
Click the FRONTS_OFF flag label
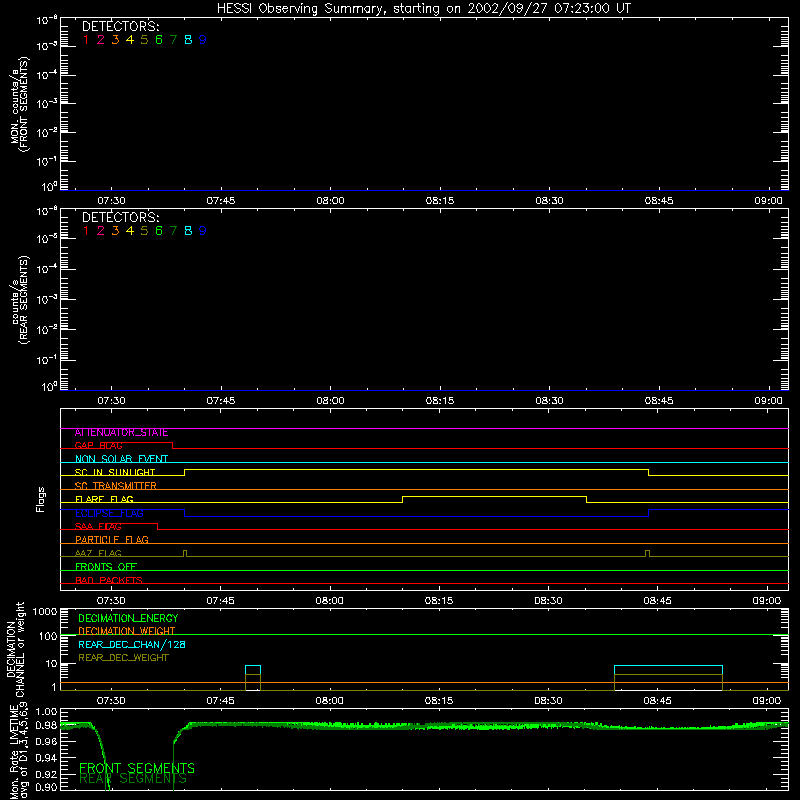pos(106,567)
